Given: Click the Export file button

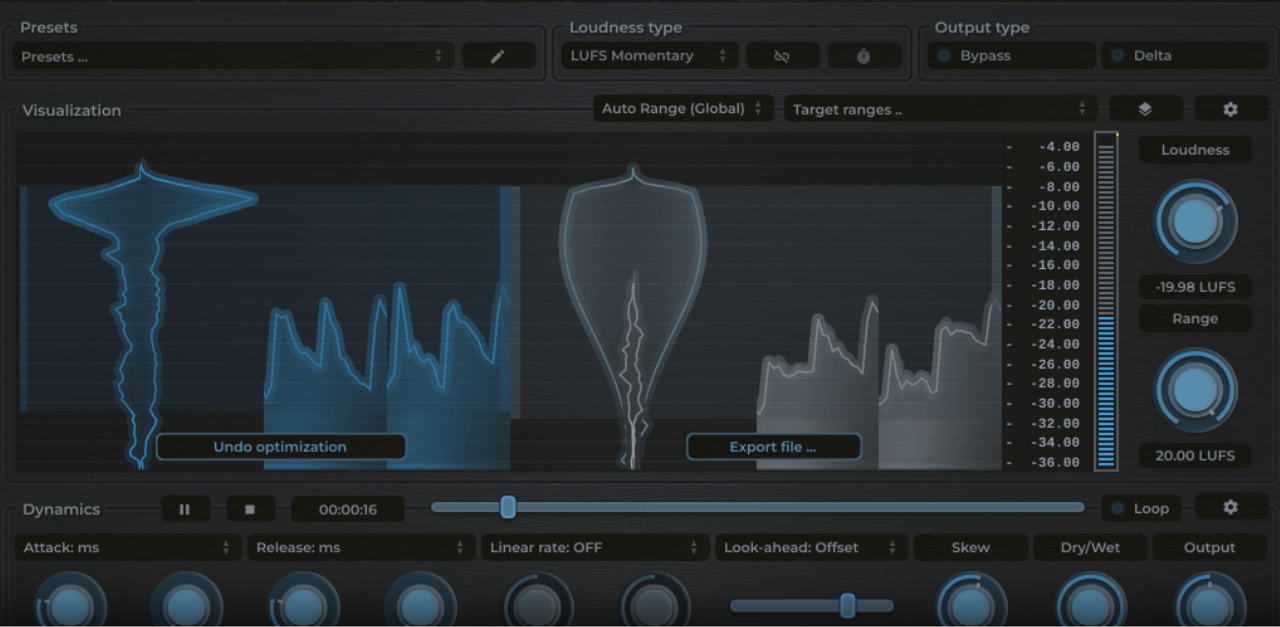Looking at the screenshot, I should (773, 447).
